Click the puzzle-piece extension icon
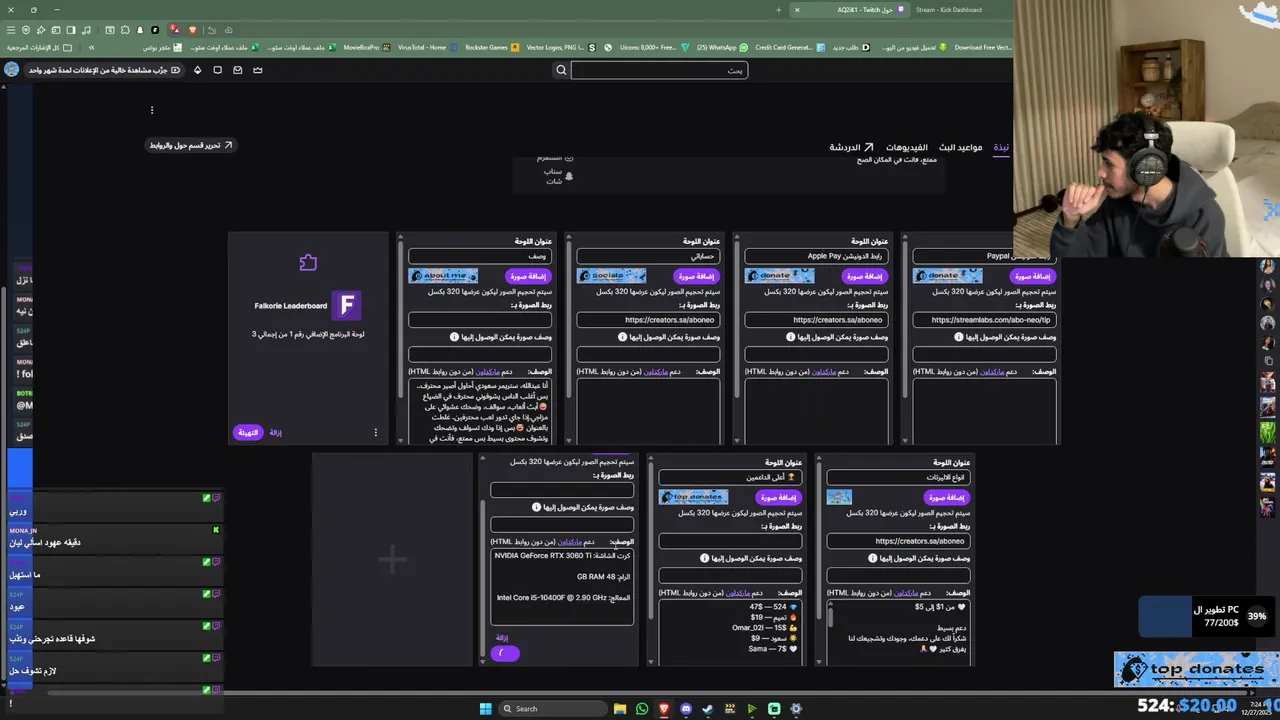The height and width of the screenshot is (720, 1280). [x=308, y=263]
